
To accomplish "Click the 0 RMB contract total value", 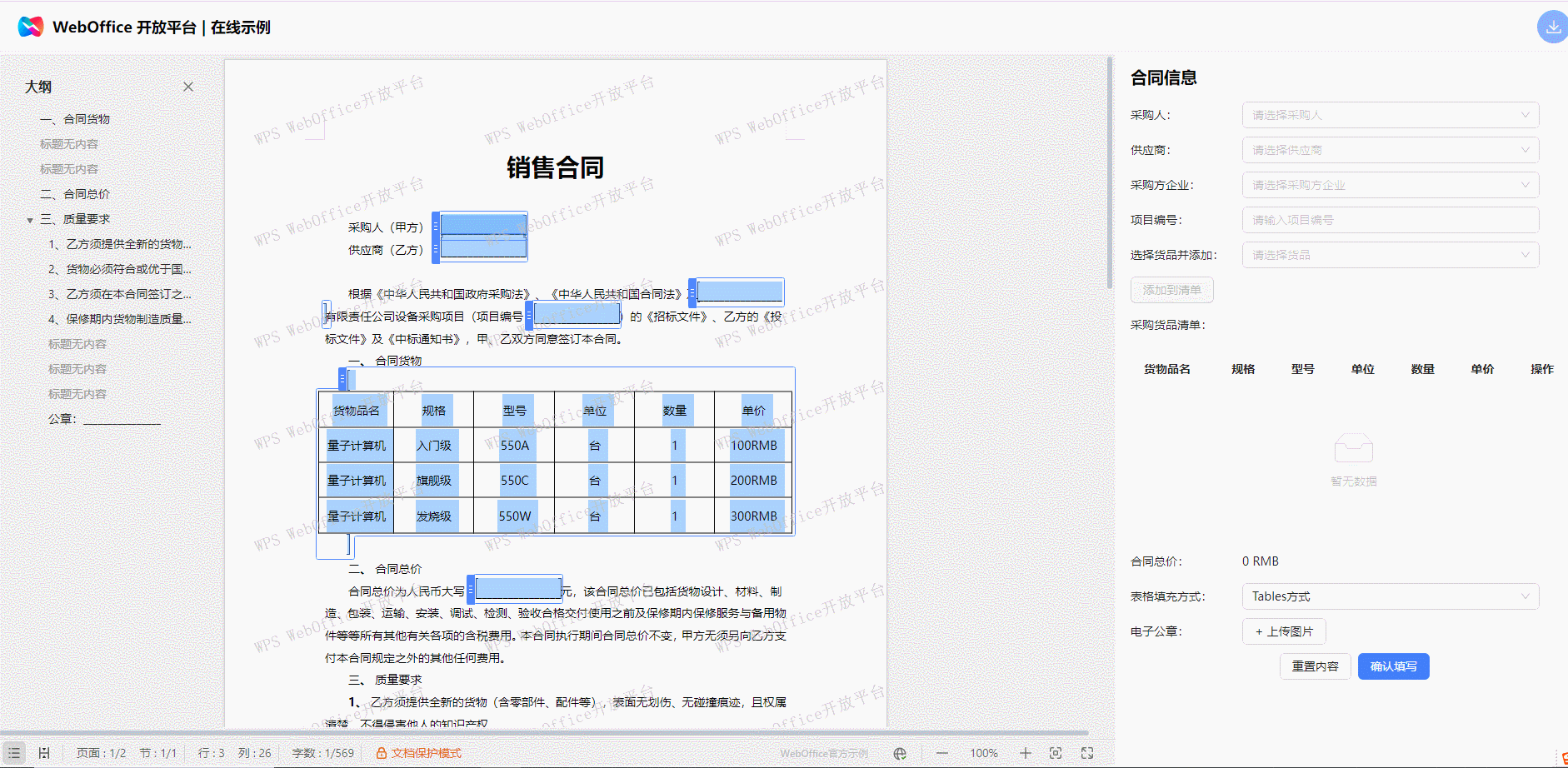I will click(1260, 561).
